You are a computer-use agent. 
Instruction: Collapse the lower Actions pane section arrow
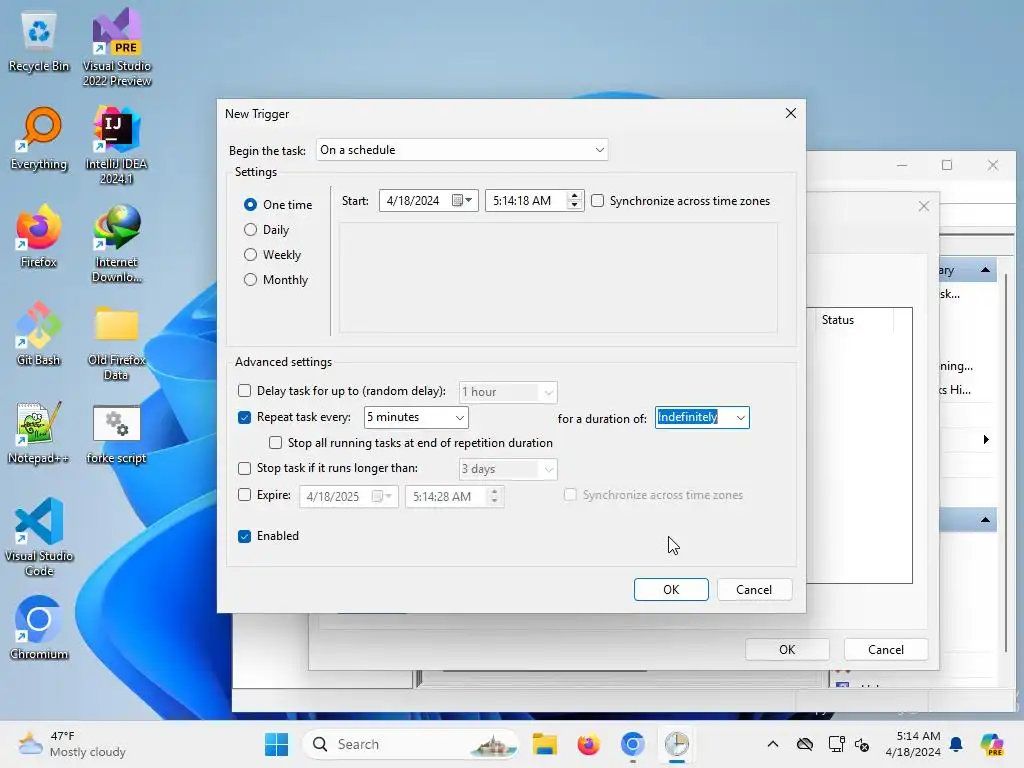pyautogui.click(x=985, y=520)
